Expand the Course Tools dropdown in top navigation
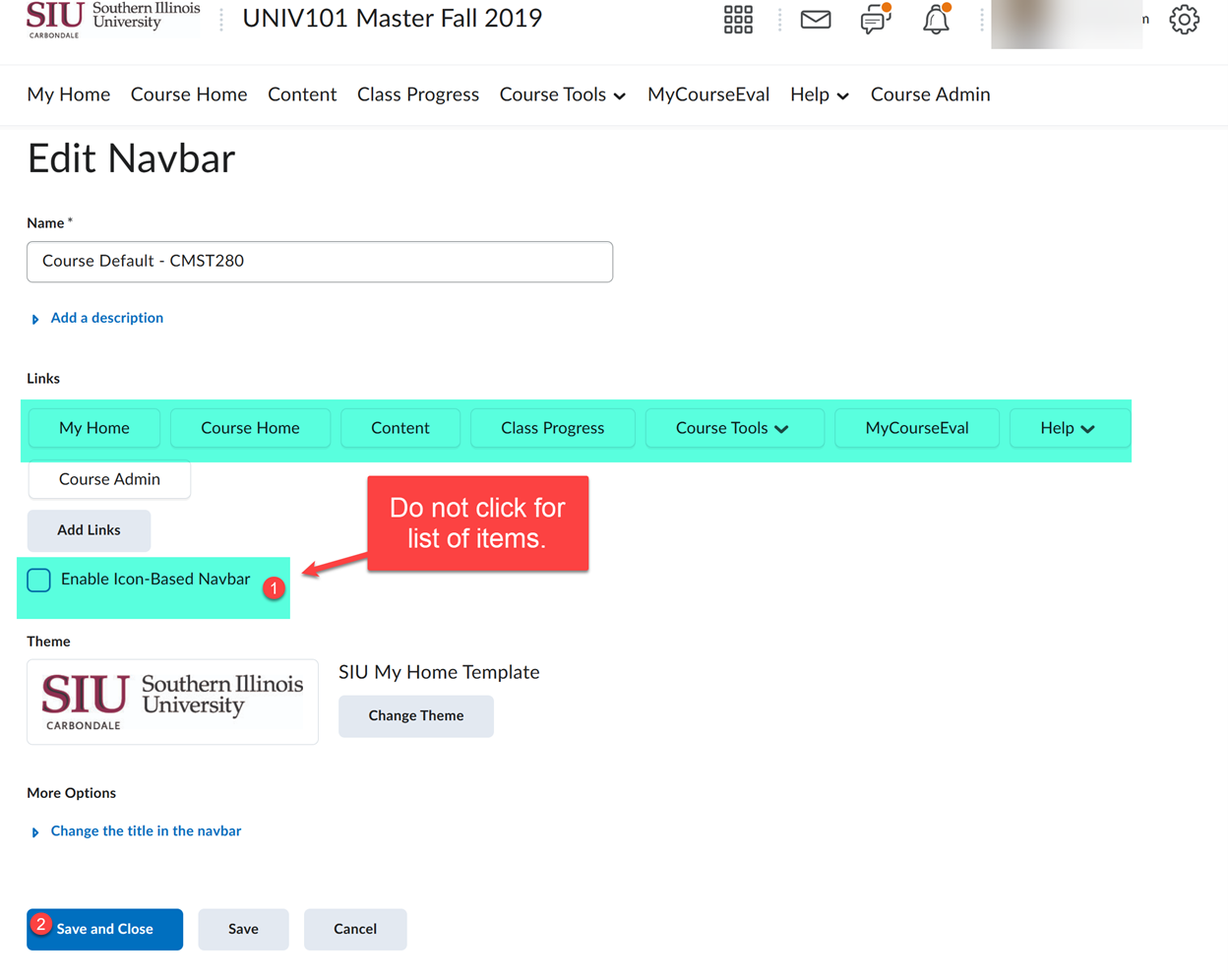This screenshot has width=1228, height=980. (562, 94)
